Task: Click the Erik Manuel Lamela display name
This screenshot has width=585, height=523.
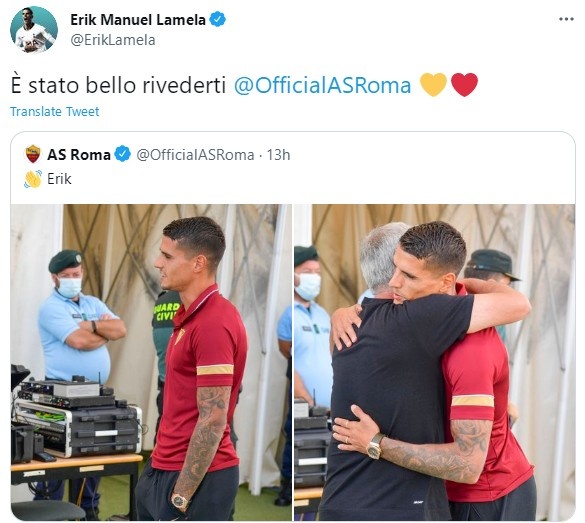Action: (x=138, y=20)
